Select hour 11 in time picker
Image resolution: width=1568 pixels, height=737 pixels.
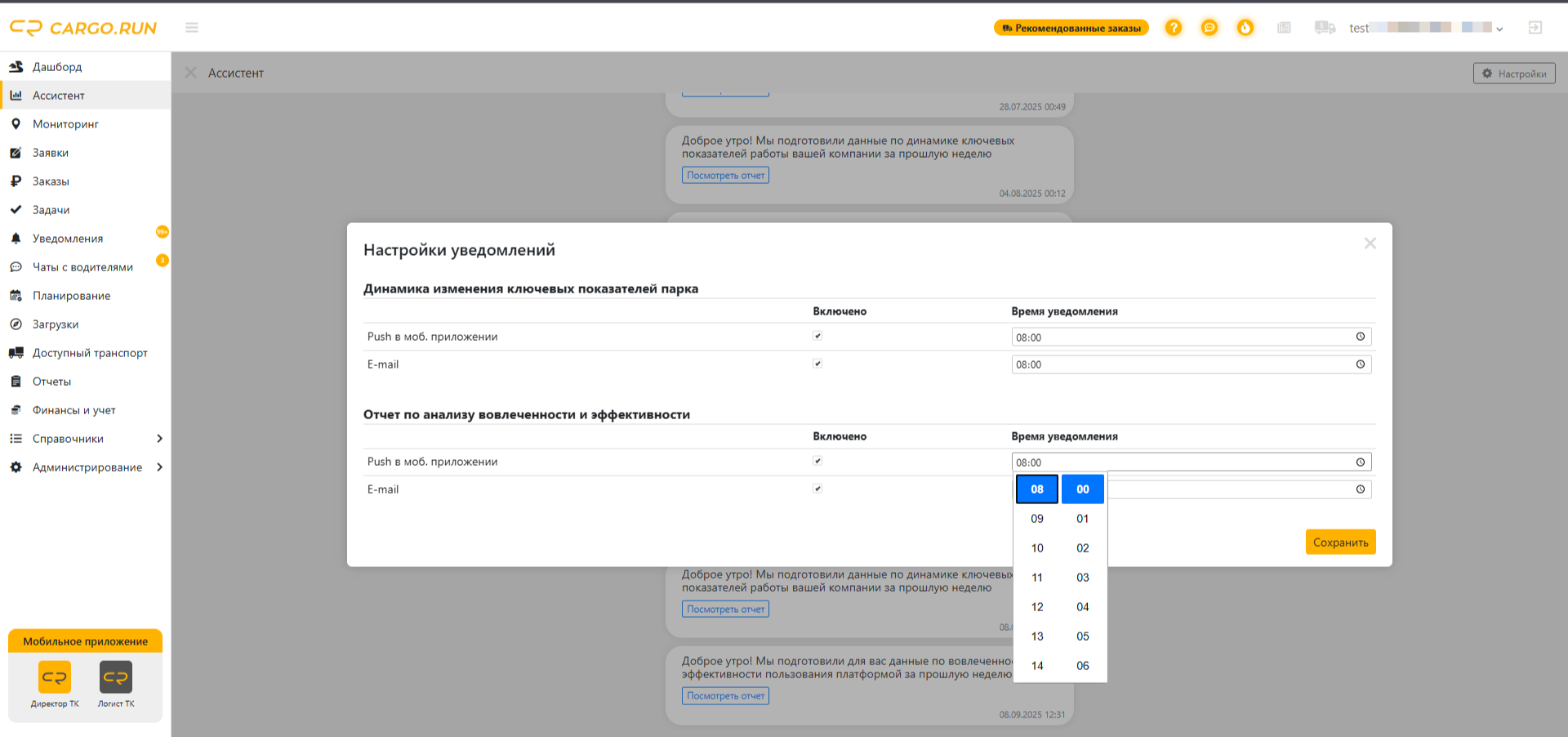click(1037, 578)
